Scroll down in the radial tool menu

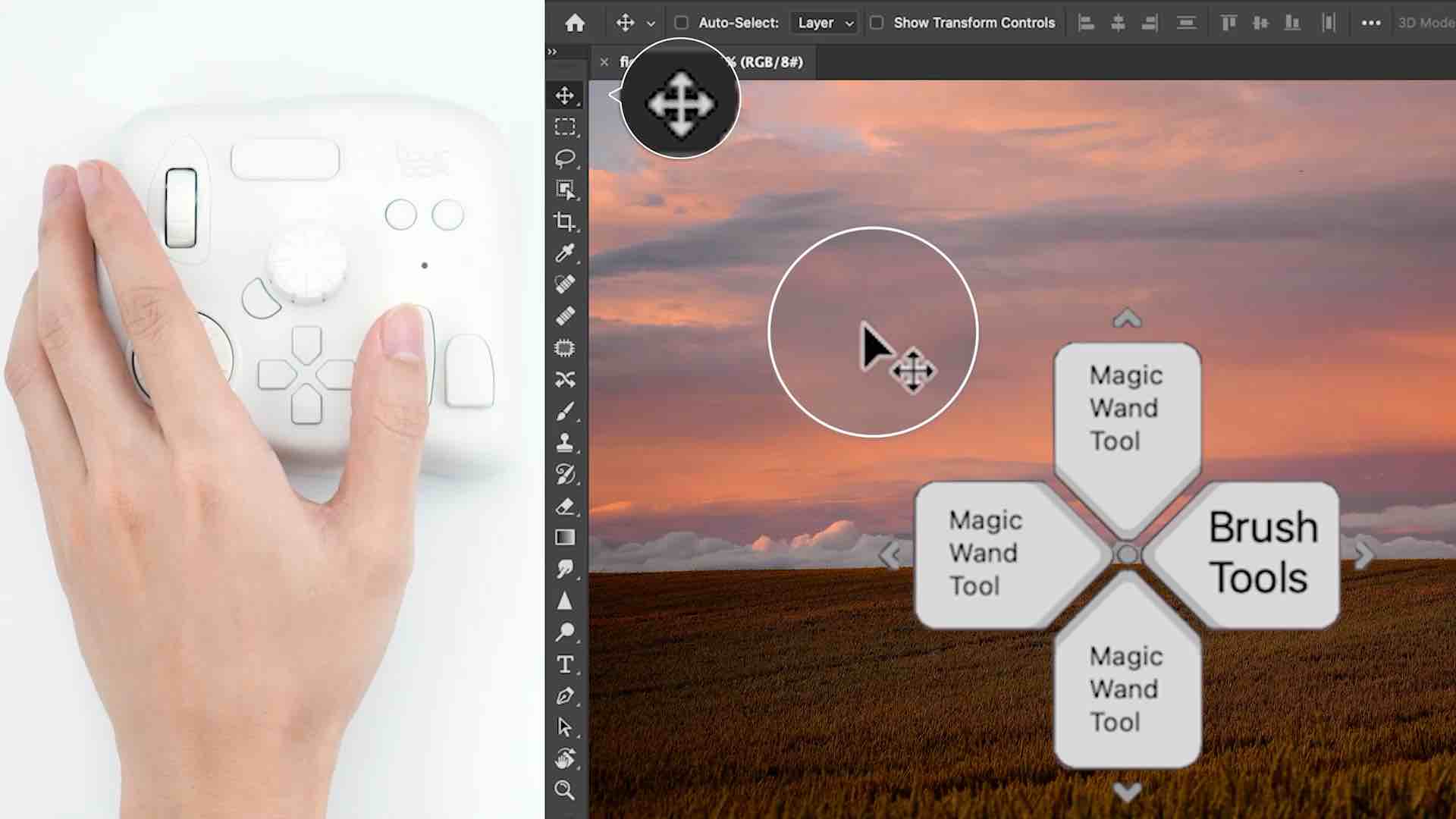pyautogui.click(x=1127, y=790)
